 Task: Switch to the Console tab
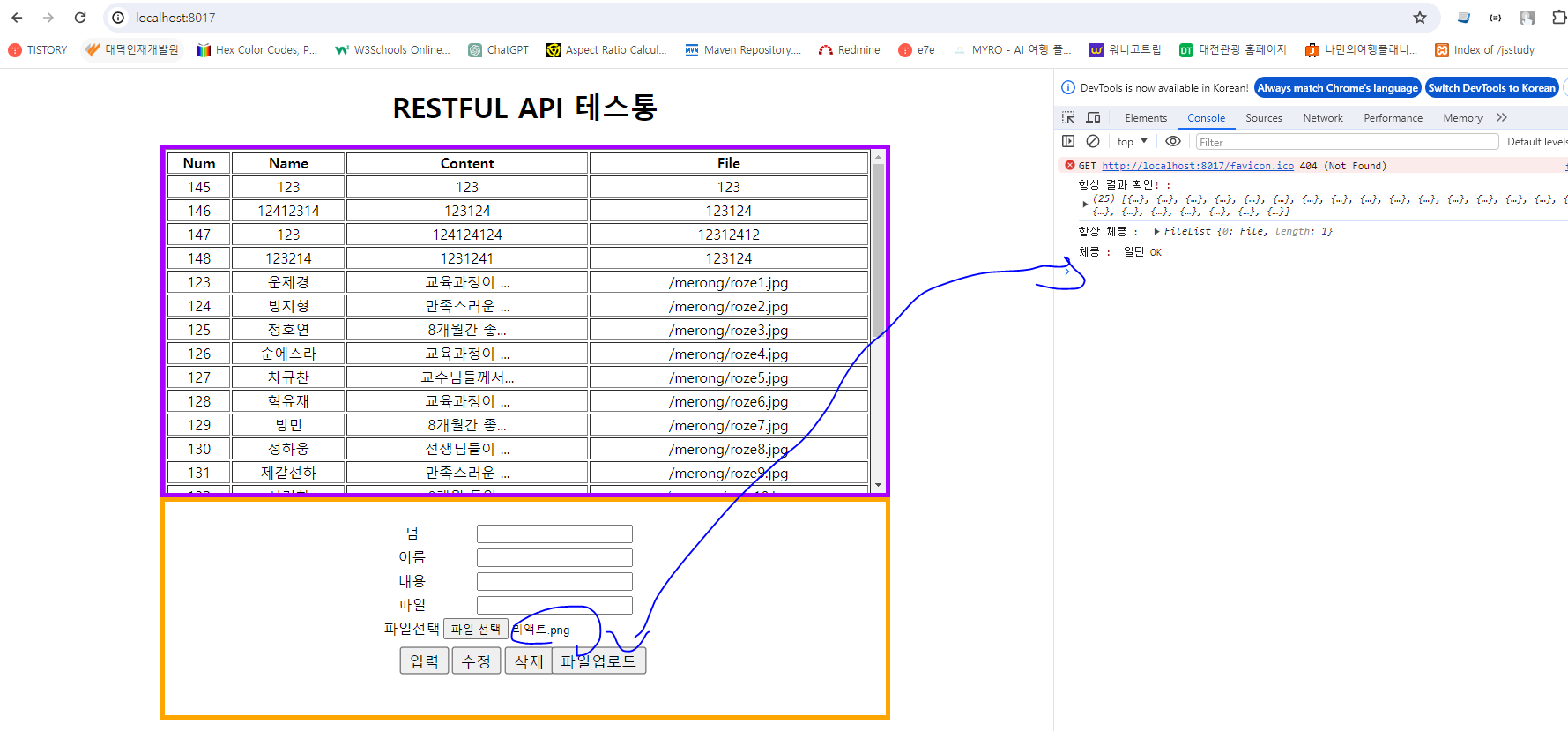[1206, 118]
